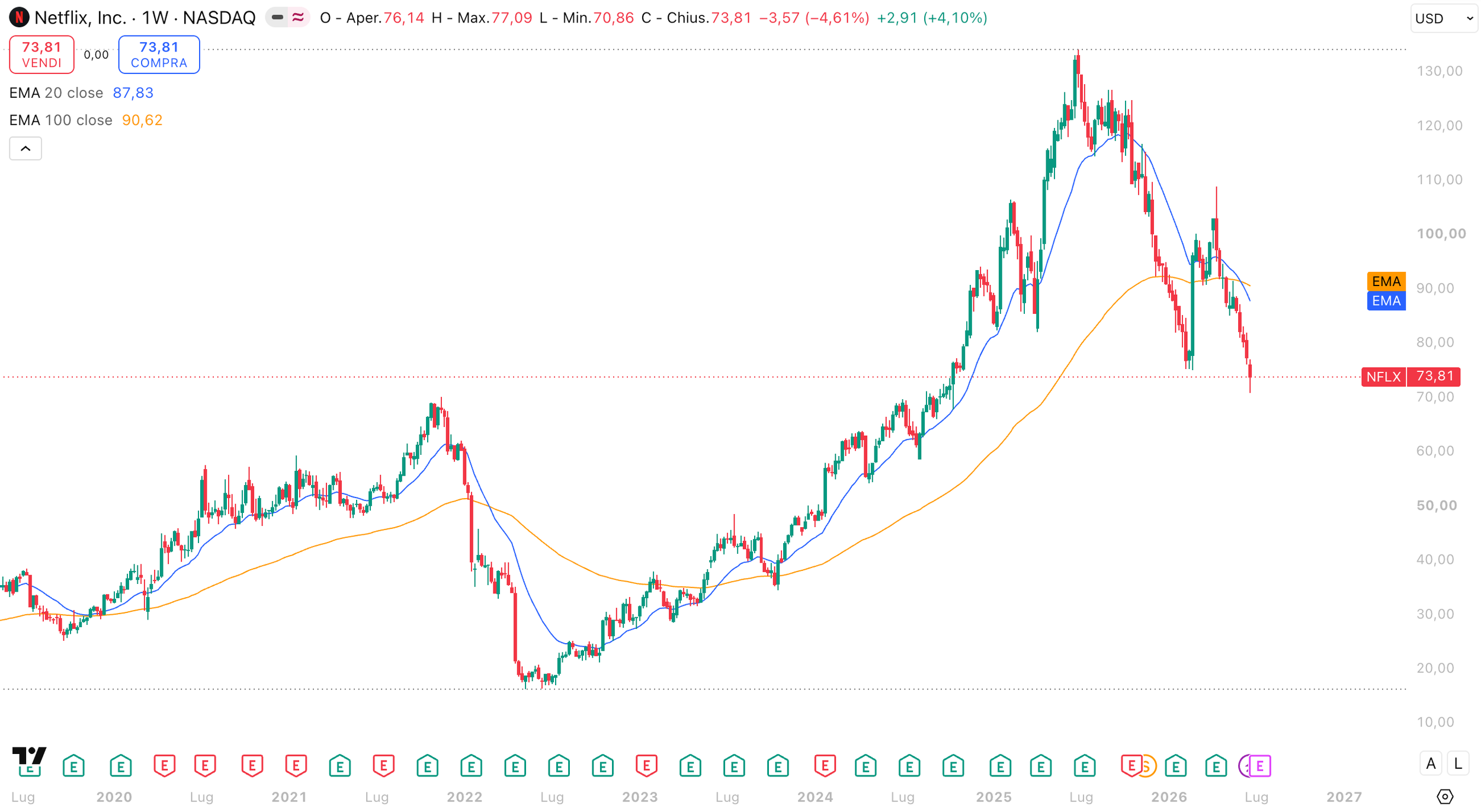Open the green earnings marker for October 2024
Image resolution: width=1481 pixels, height=812 pixels.
pyautogui.click(x=954, y=766)
